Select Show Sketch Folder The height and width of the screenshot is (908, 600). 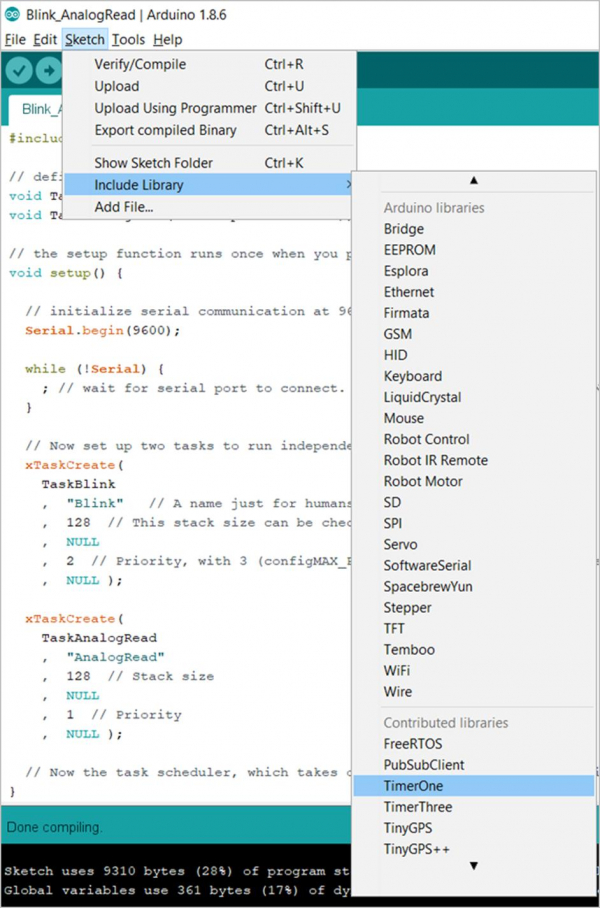[209, 163]
